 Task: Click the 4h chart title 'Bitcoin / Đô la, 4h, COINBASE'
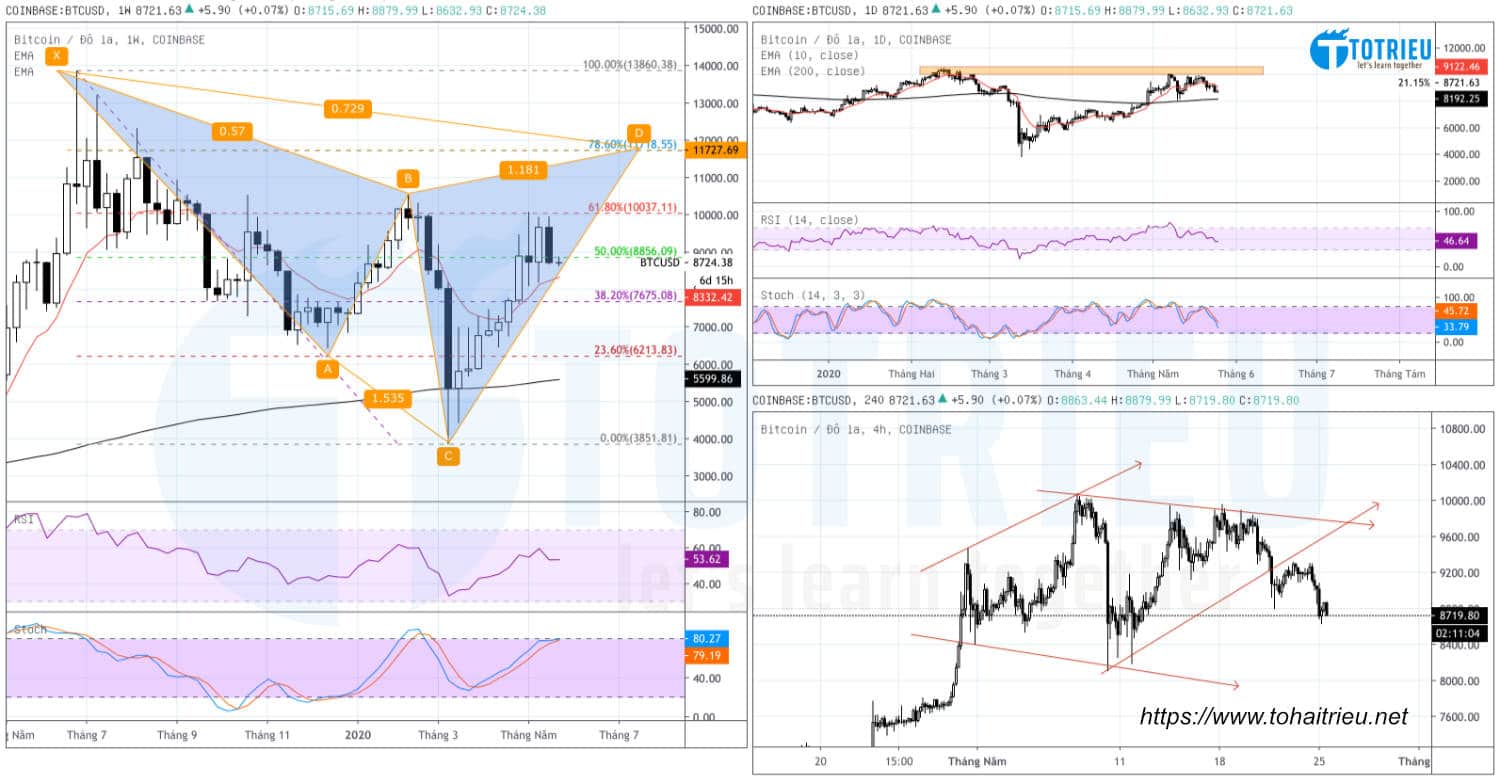[856, 429]
